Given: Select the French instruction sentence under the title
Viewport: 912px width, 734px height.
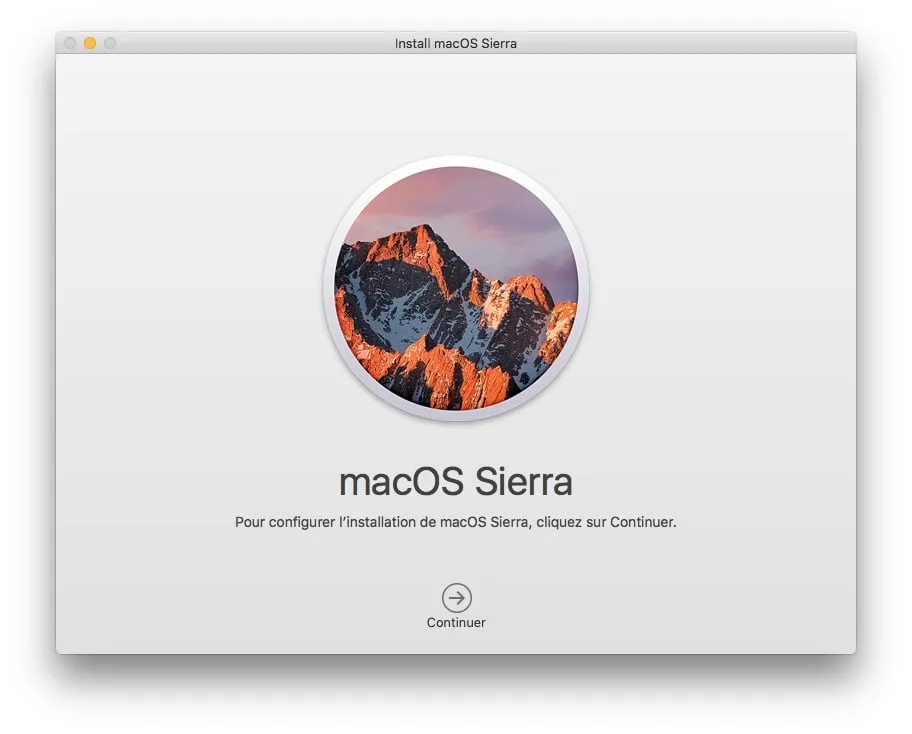Looking at the screenshot, I should (456, 520).
